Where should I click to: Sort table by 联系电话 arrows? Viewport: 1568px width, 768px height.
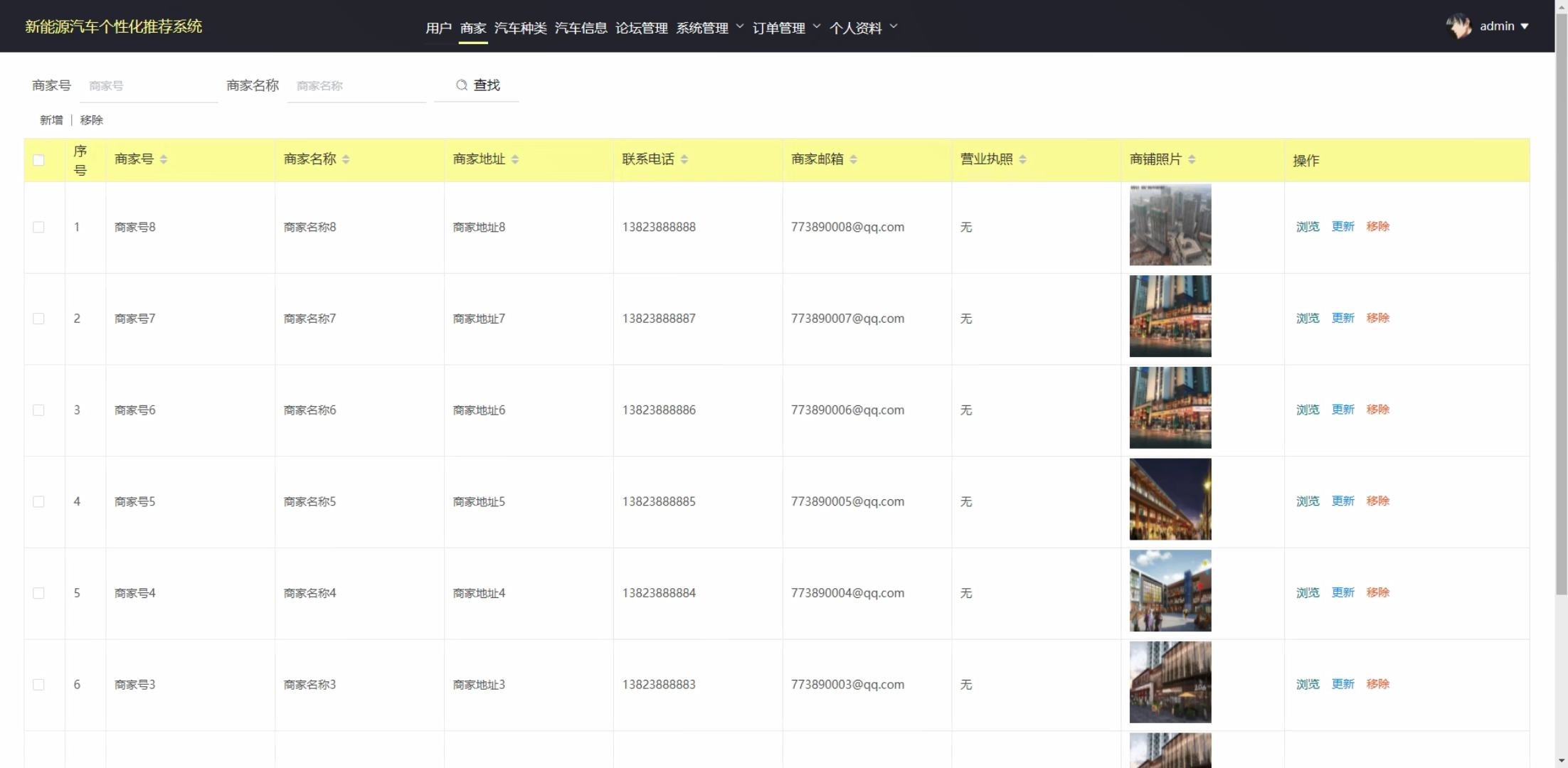pos(684,159)
